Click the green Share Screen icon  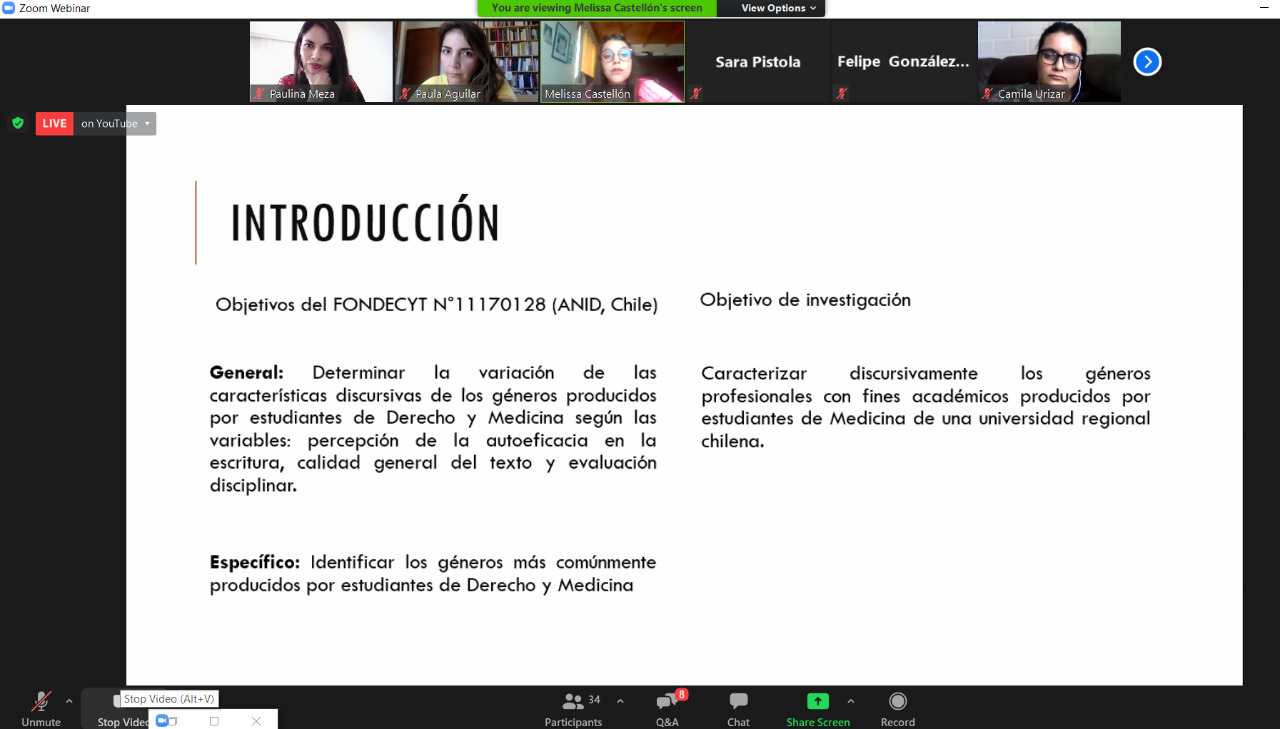[x=817, y=702]
